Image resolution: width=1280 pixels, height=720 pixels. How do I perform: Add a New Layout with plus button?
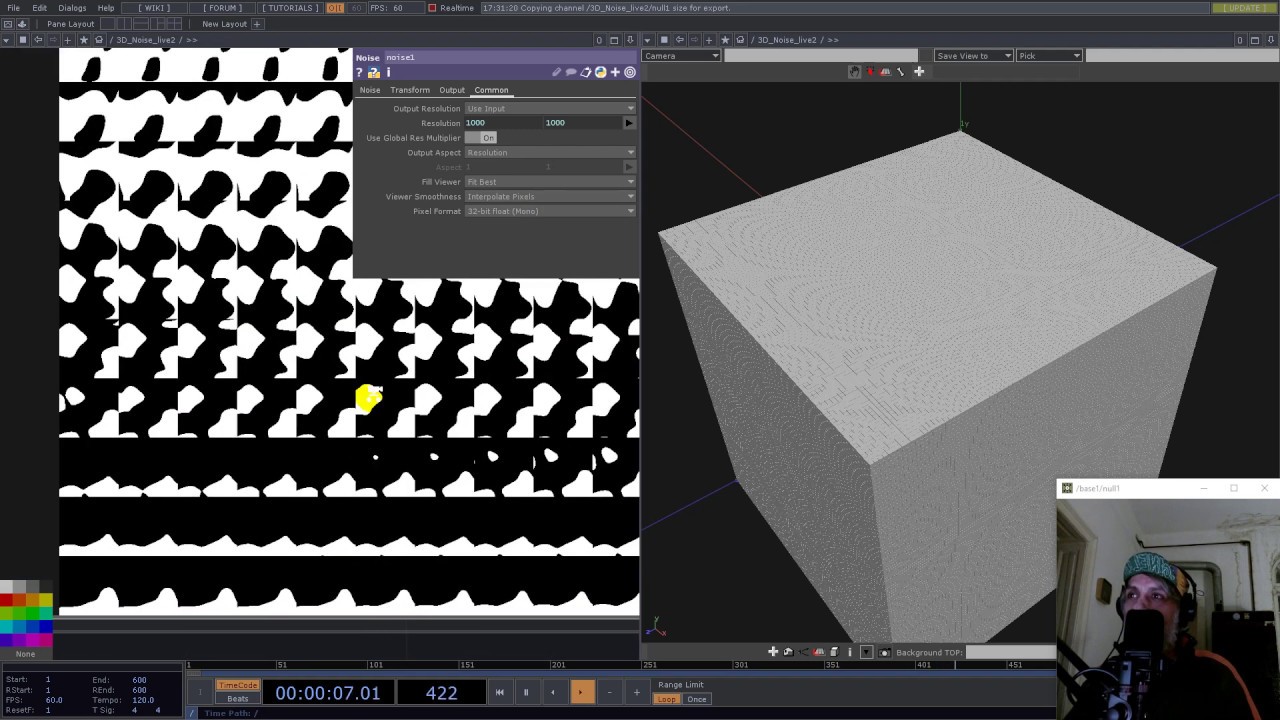click(256, 24)
